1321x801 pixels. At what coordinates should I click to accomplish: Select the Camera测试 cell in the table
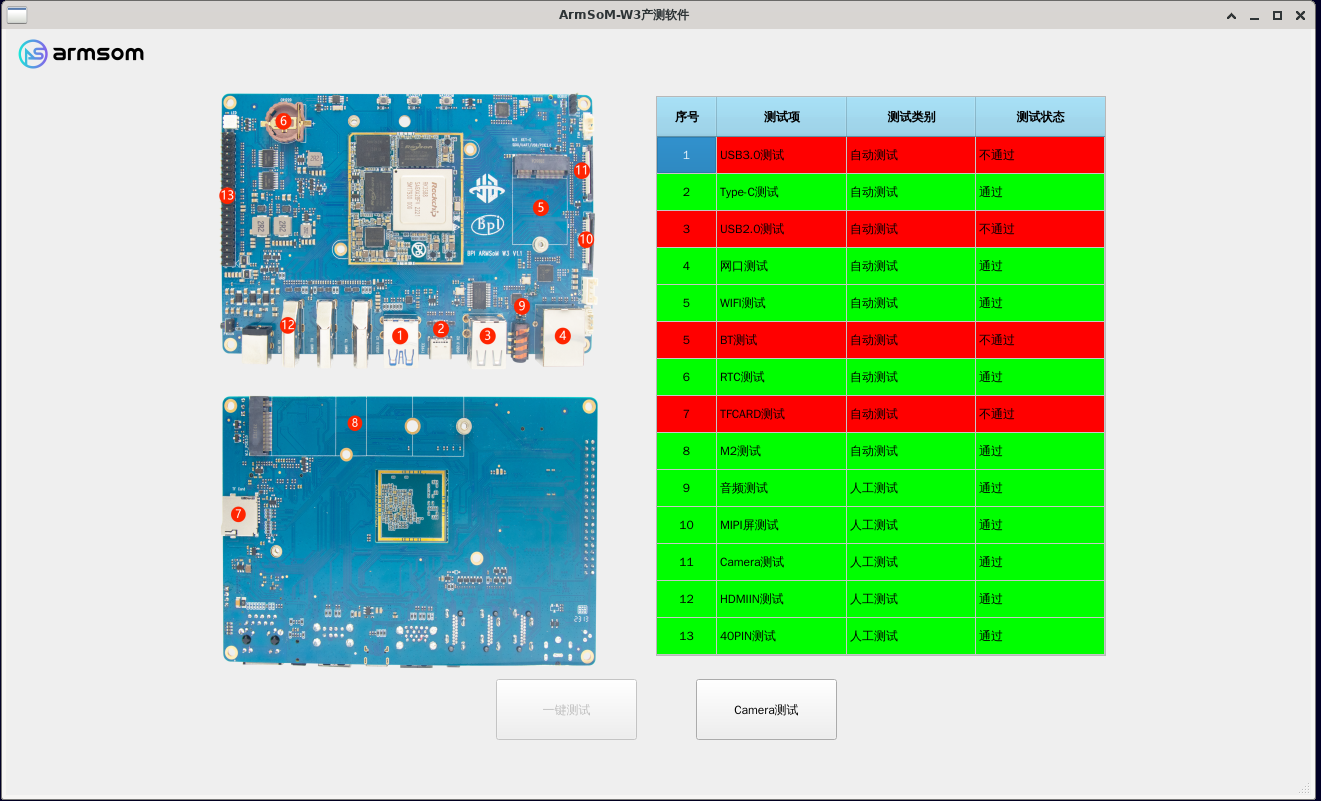tap(782, 562)
